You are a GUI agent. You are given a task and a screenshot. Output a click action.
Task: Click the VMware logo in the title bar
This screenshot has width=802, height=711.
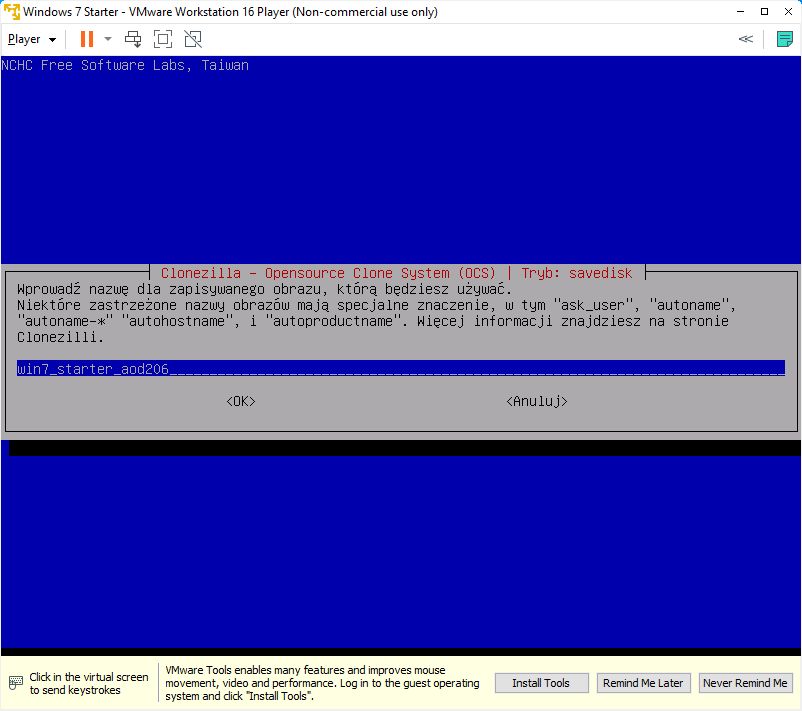pos(11,12)
